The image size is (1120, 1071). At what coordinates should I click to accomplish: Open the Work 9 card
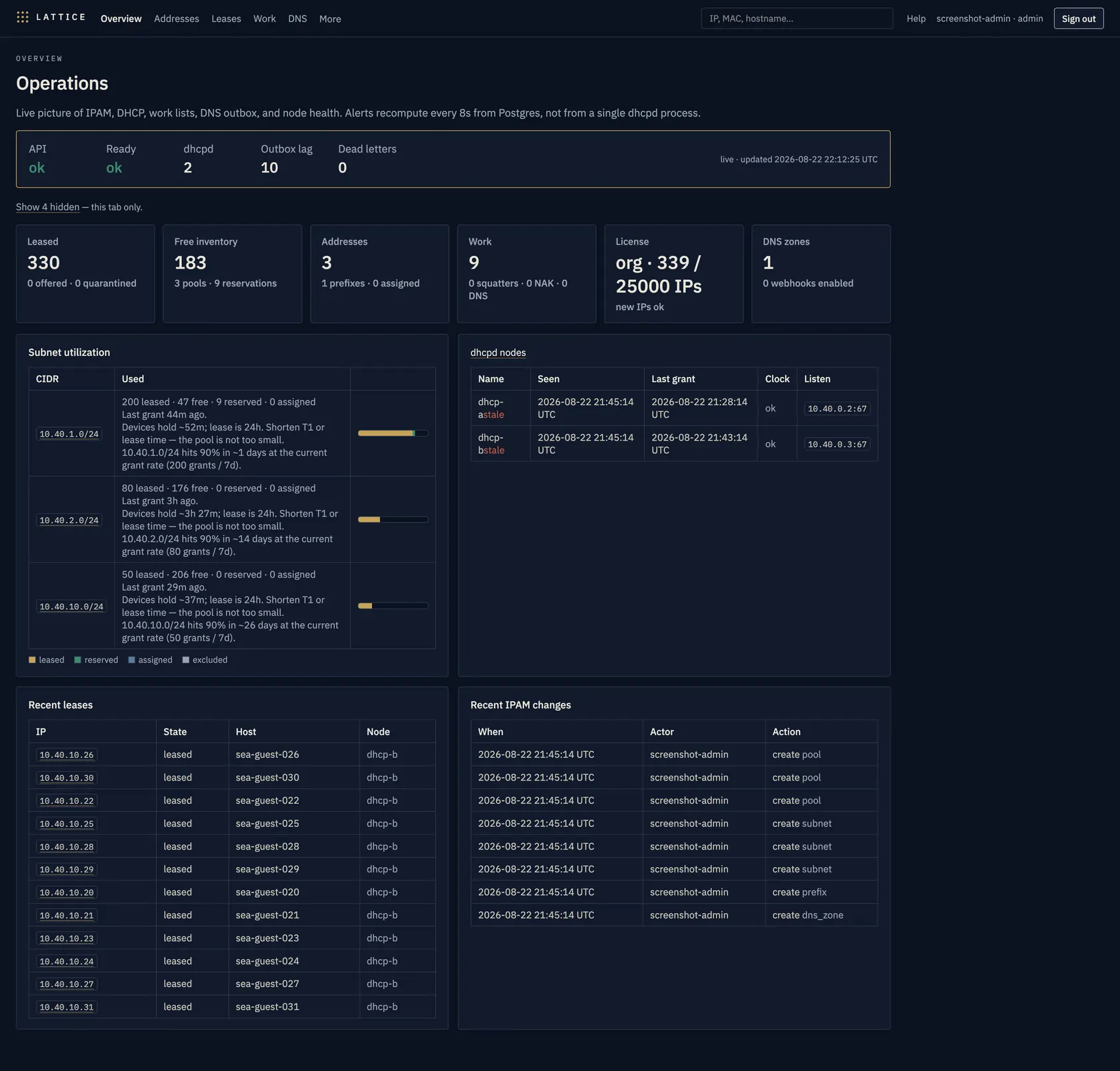[x=527, y=274]
